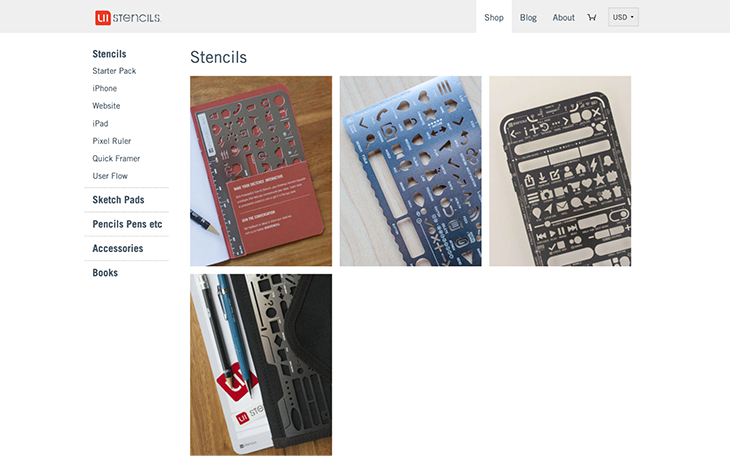
Task: Open the shopping cart icon
Action: [592, 17]
